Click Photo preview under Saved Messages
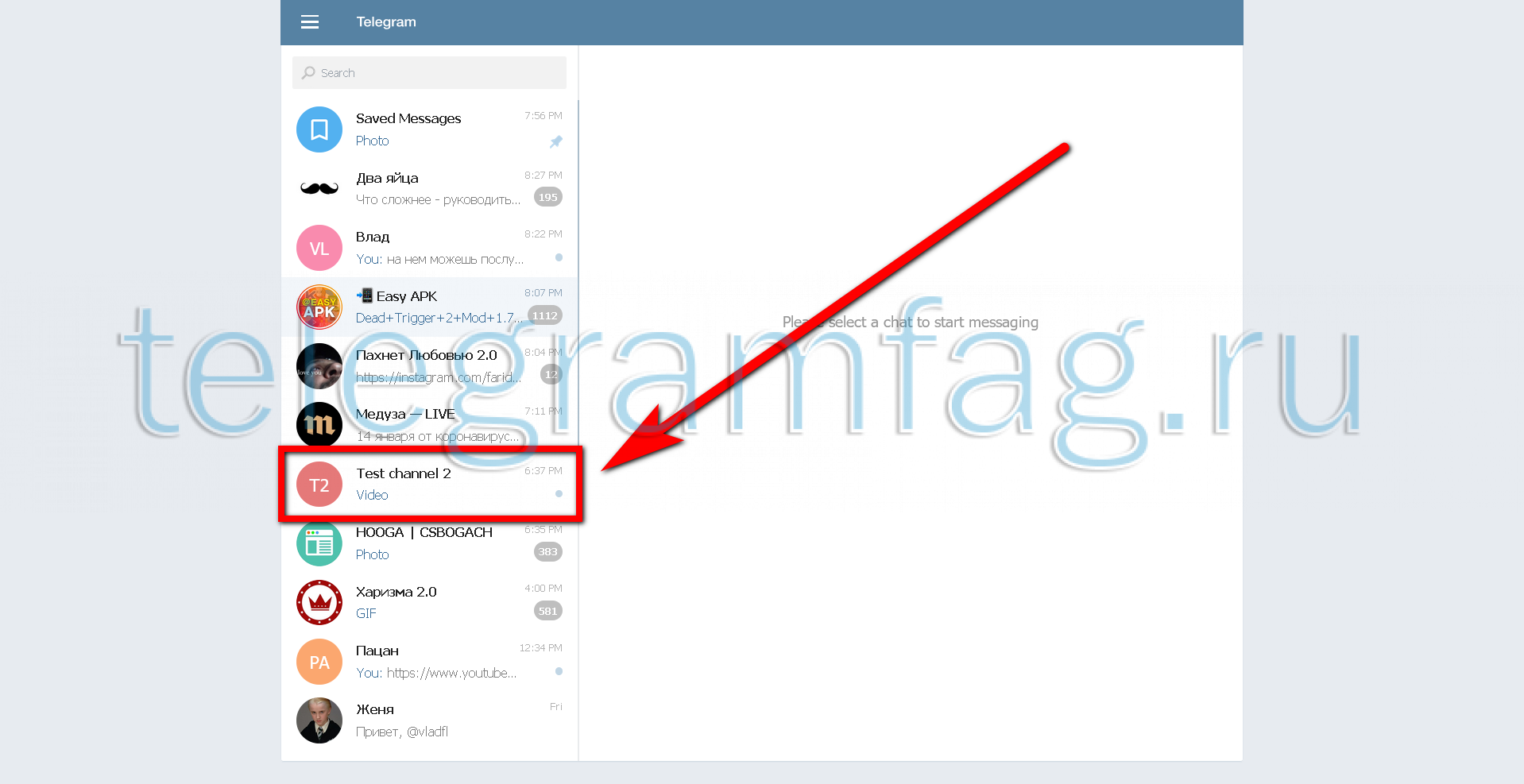Image resolution: width=1524 pixels, height=784 pixels. click(x=373, y=141)
